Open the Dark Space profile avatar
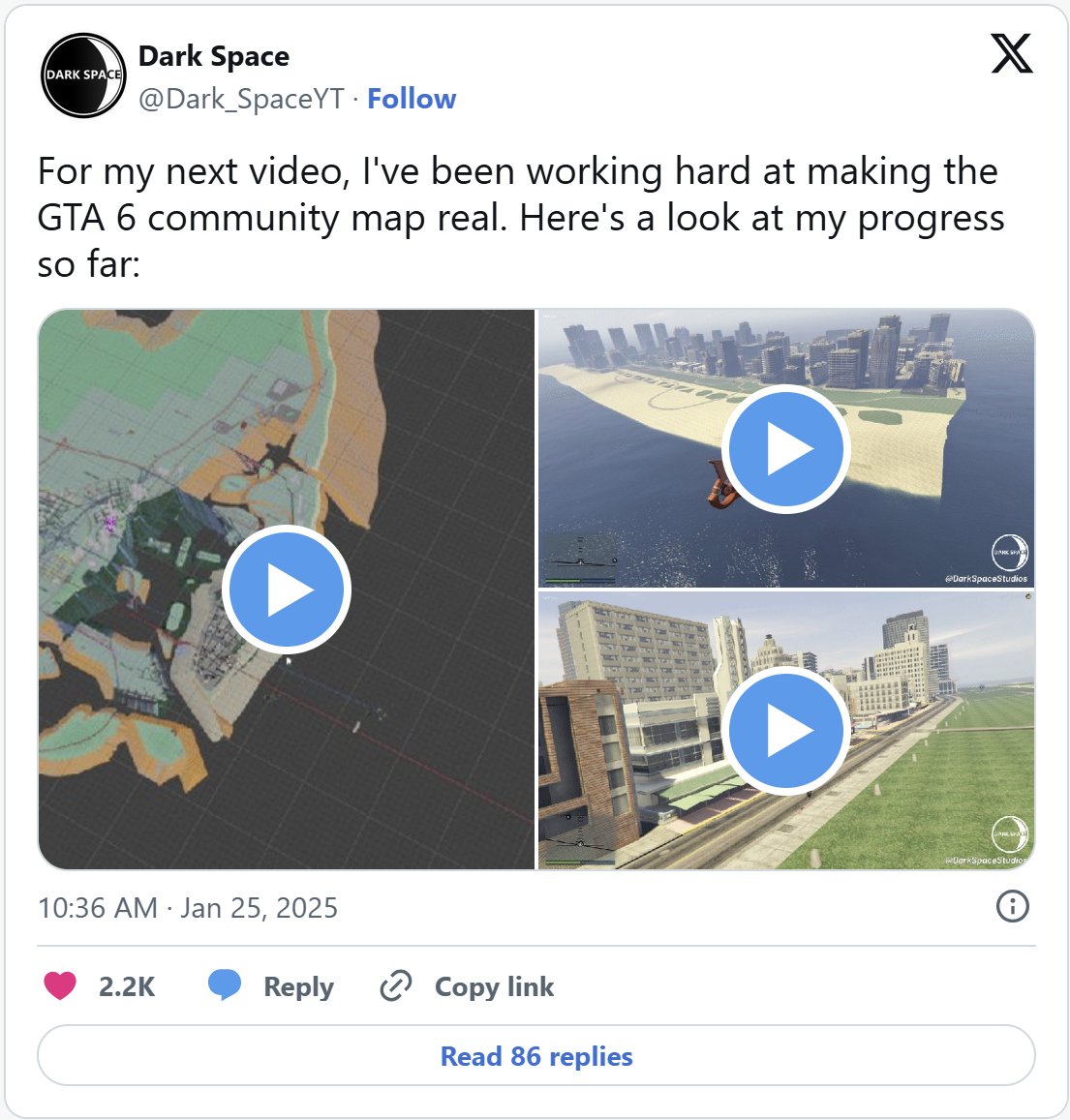1070x1120 pixels. [x=83, y=75]
